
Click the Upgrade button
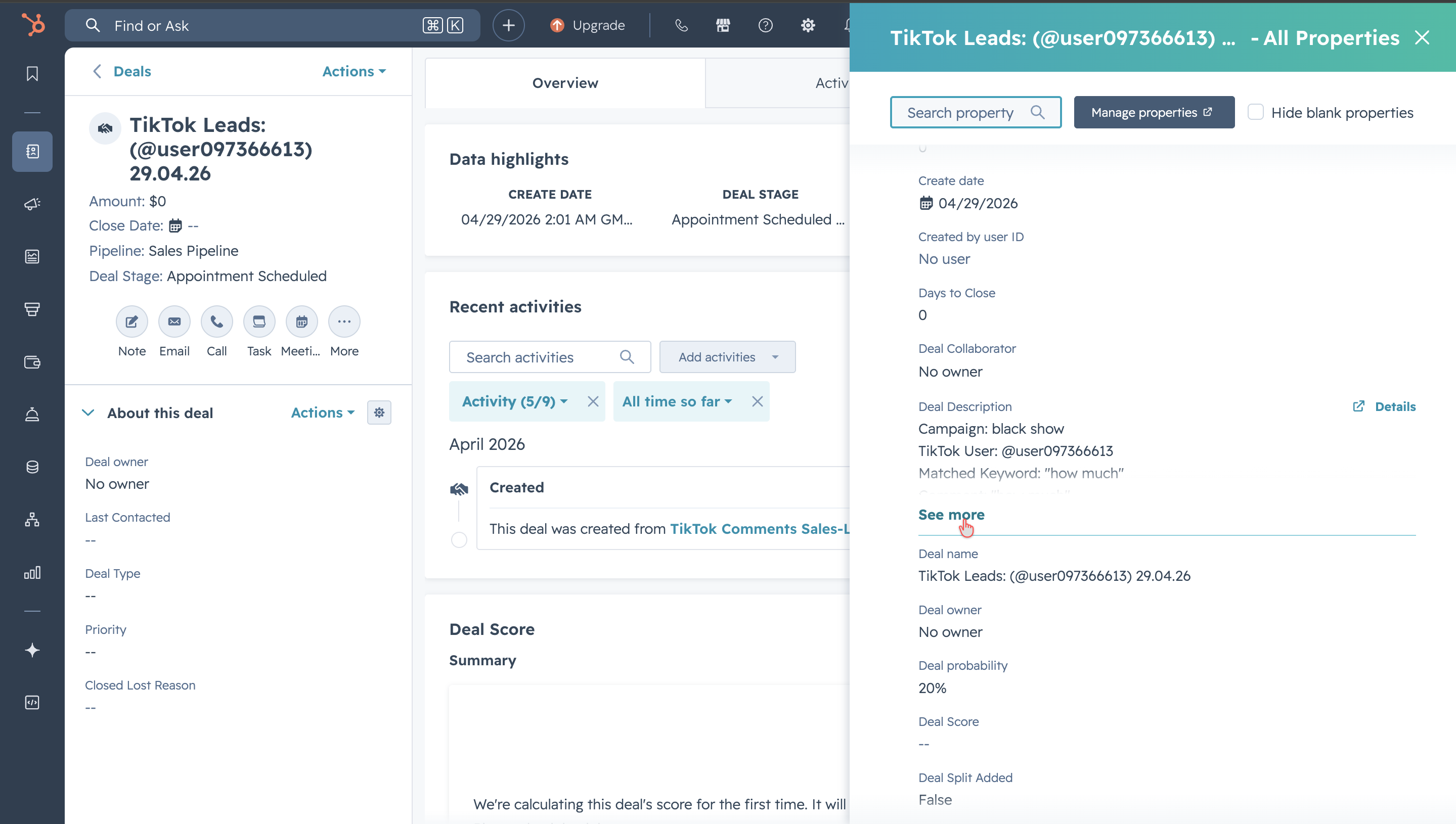(588, 25)
